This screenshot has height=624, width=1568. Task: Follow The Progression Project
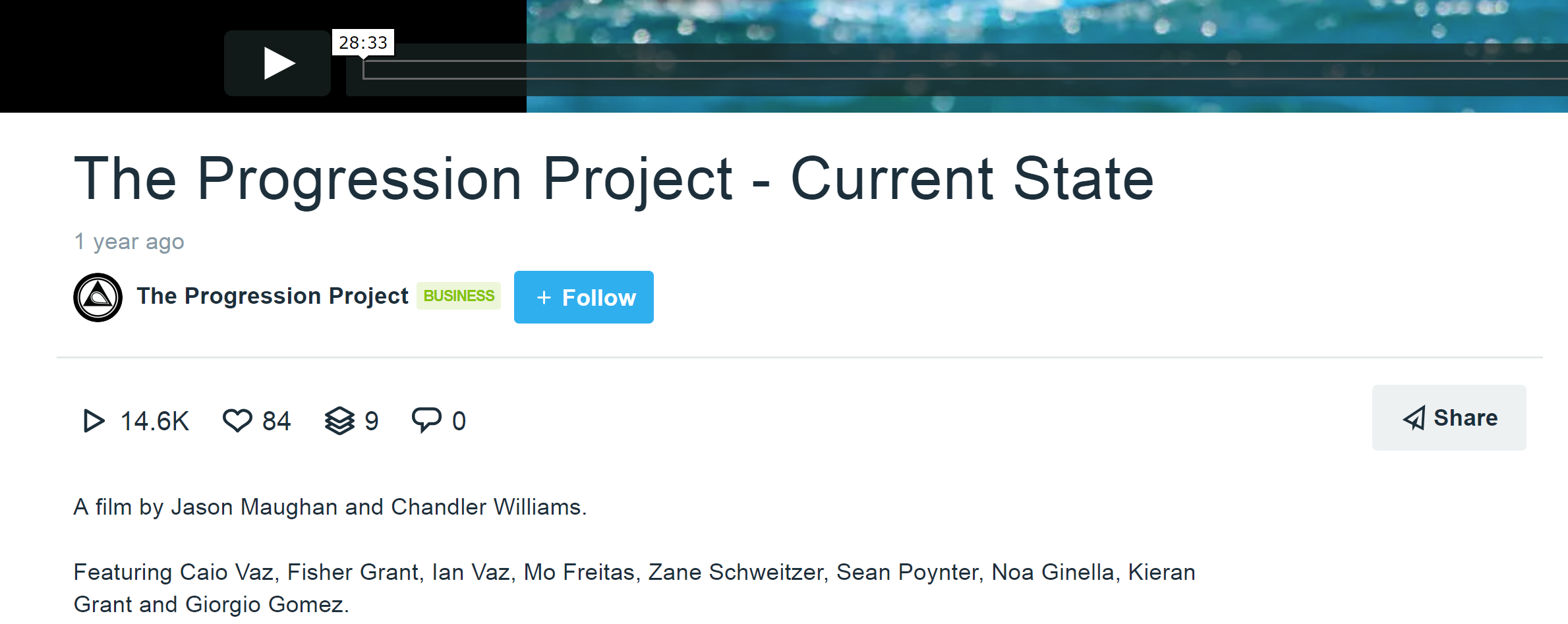[x=584, y=297]
